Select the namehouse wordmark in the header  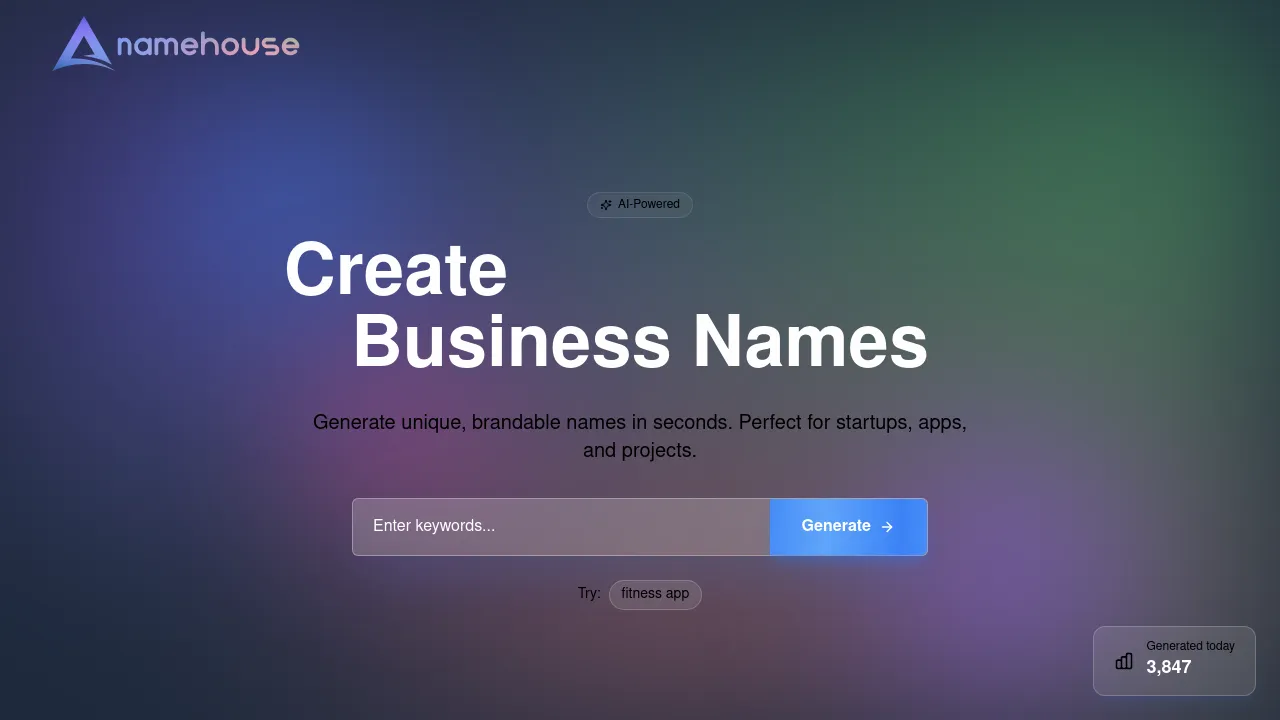[208, 44]
